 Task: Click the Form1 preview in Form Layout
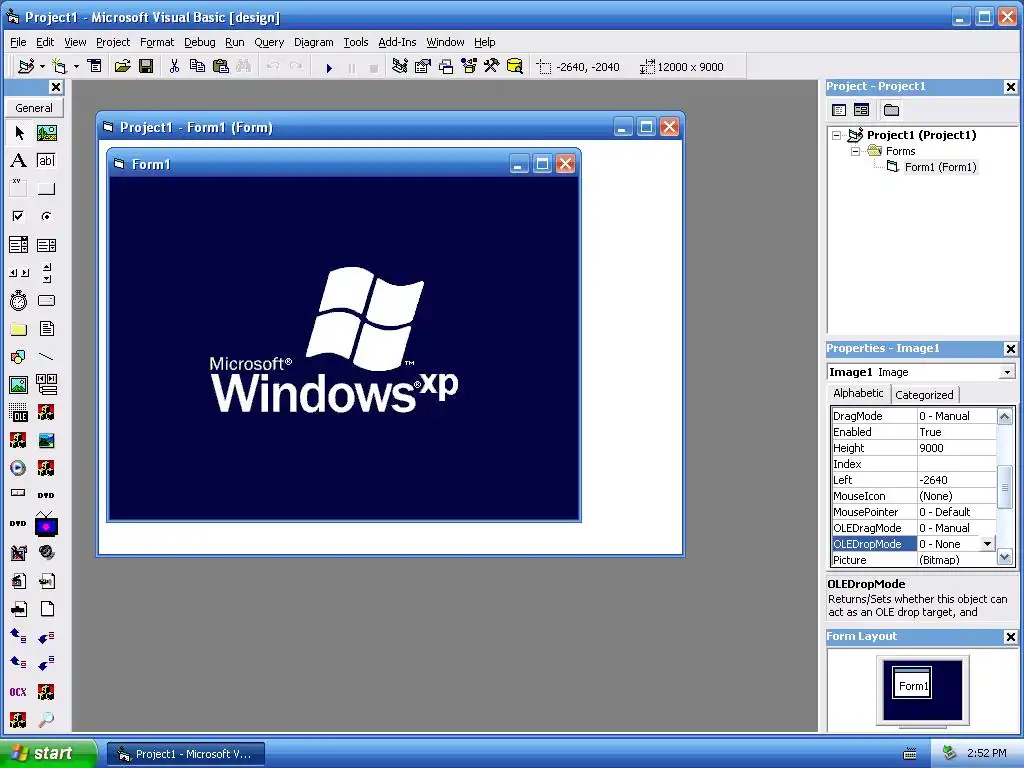912,684
